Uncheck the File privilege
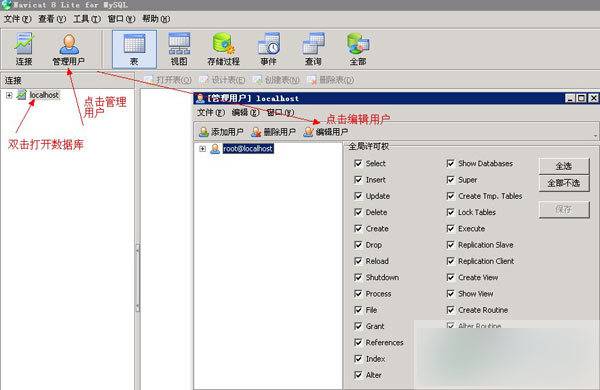Screen dimensions: 600x390 [x=358, y=310]
